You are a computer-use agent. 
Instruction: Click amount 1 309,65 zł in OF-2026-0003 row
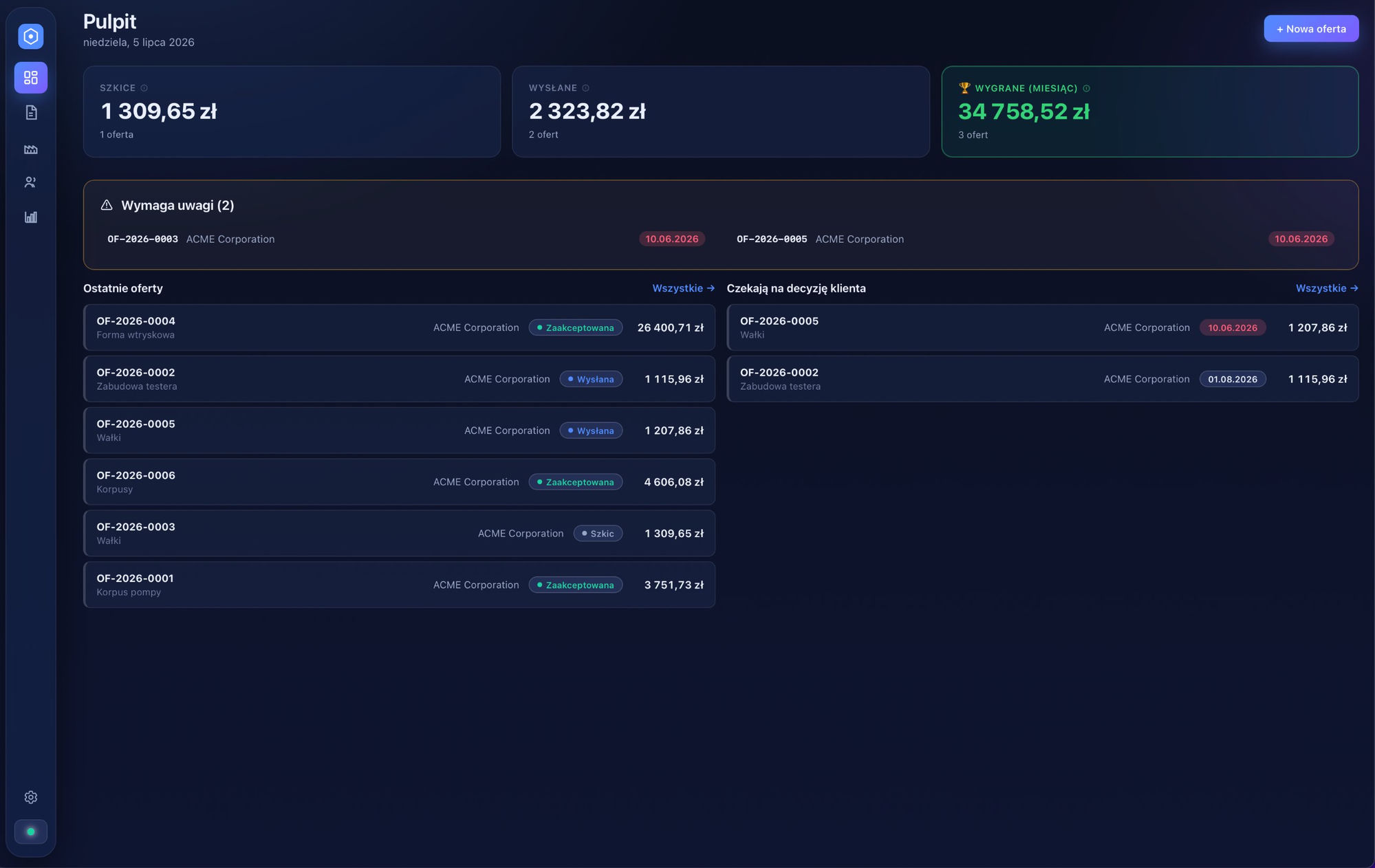coord(674,533)
